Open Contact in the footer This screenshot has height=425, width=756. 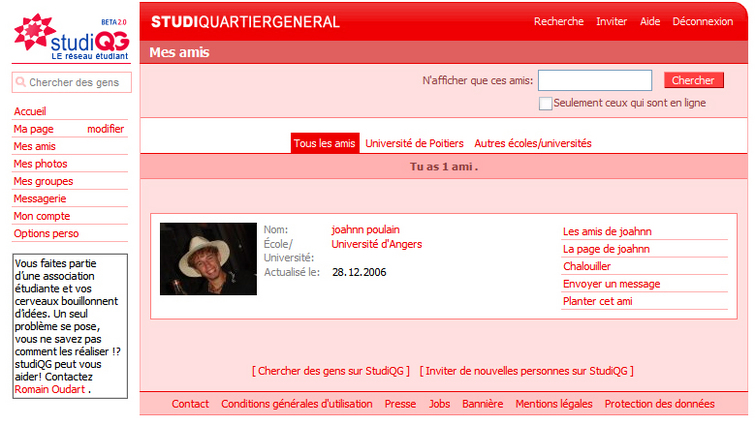coord(190,404)
